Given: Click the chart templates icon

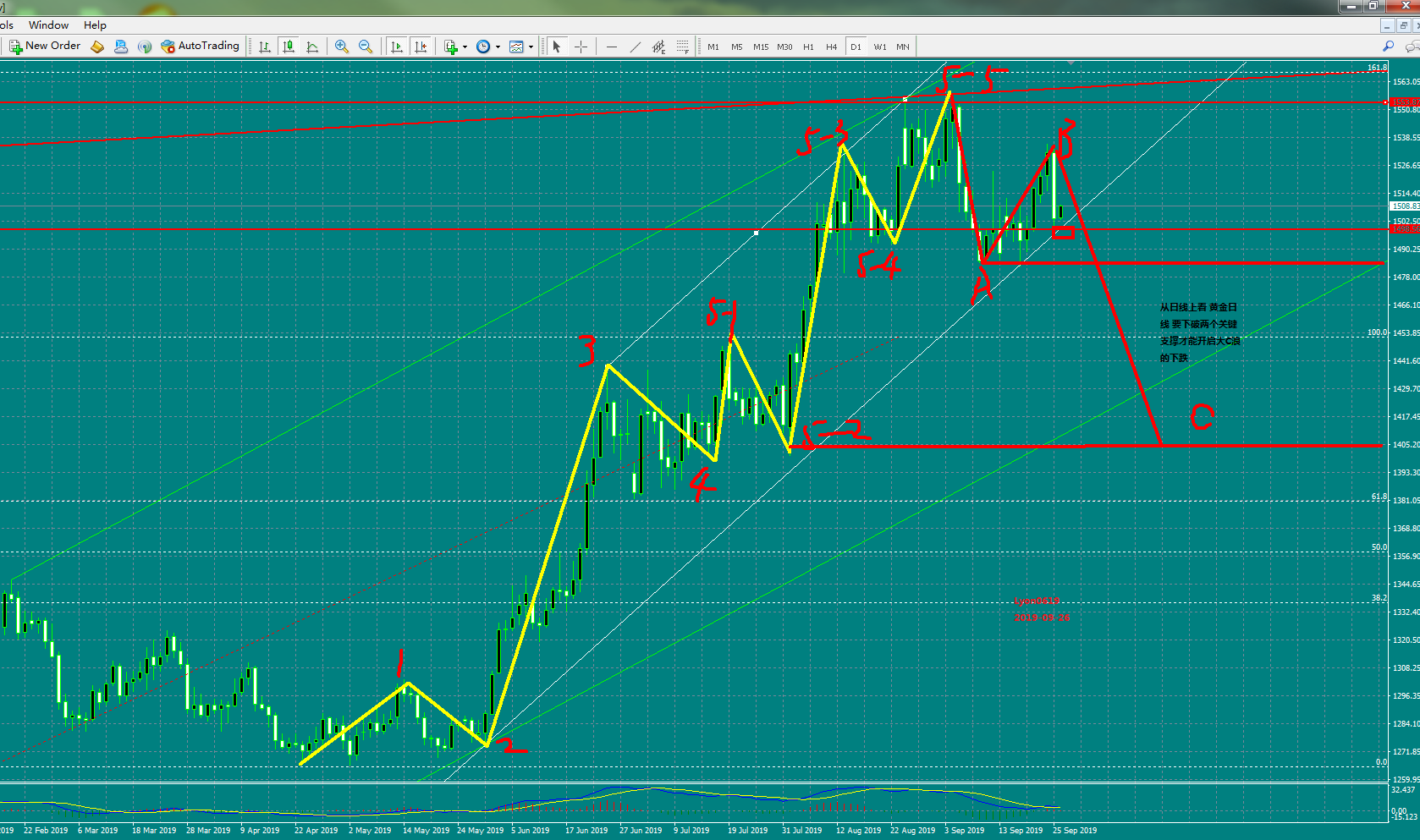Looking at the screenshot, I should point(516,47).
